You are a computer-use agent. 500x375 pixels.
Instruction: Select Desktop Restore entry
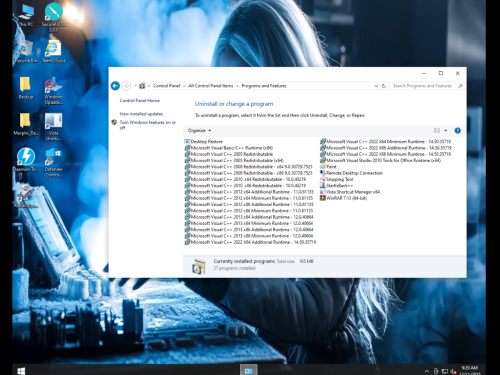tap(204, 141)
